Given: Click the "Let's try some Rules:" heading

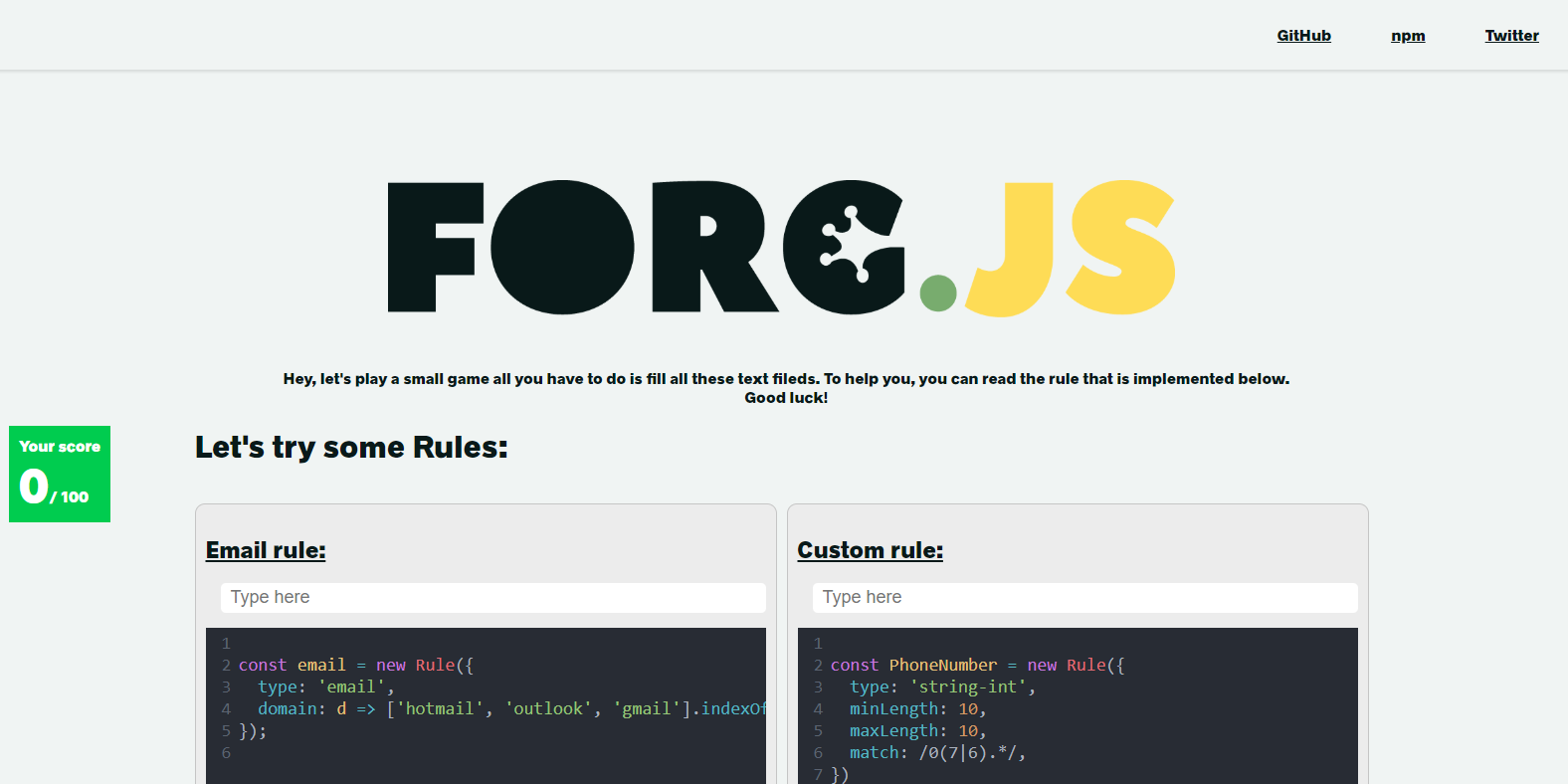Looking at the screenshot, I should pos(351,448).
